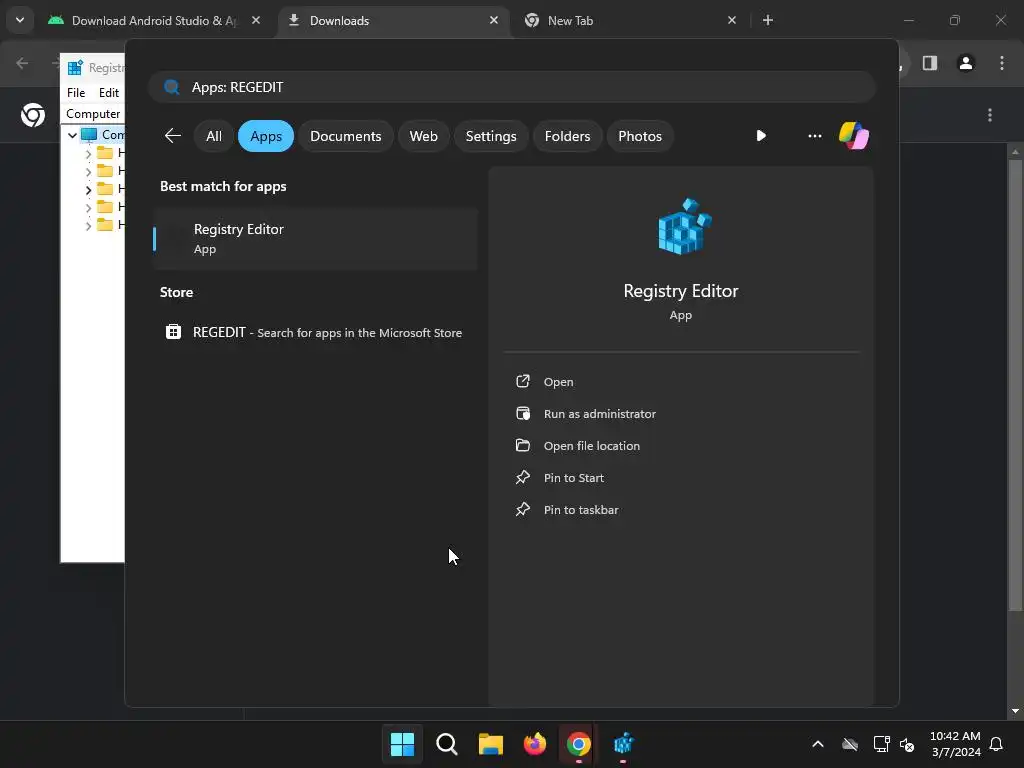Select the Downloads browser tab
Image resolution: width=1024 pixels, height=768 pixels.
[x=394, y=20]
